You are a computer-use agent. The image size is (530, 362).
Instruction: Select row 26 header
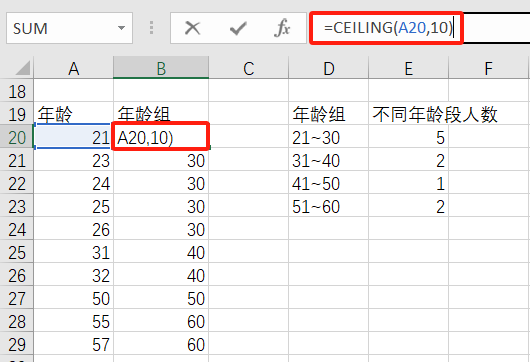(17, 274)
